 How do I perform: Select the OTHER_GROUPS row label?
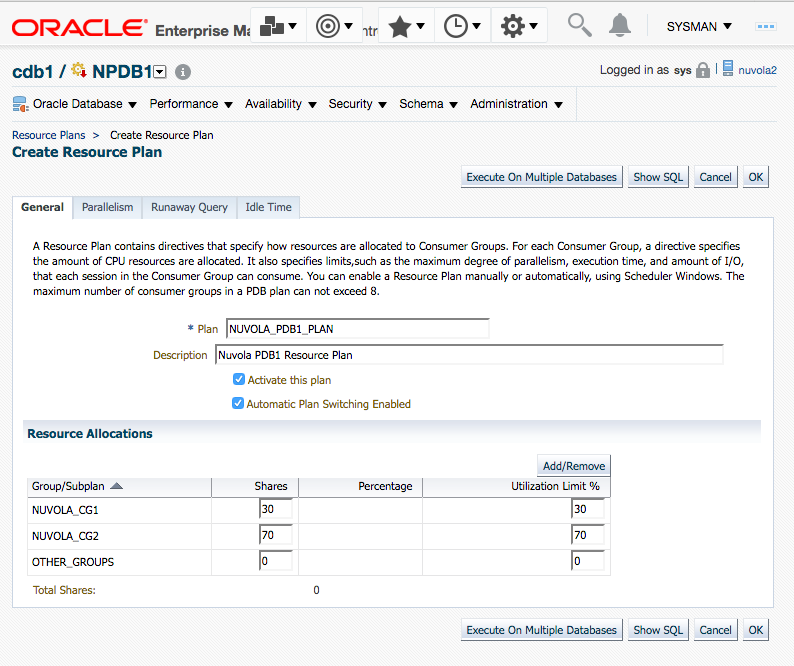tap(73, 562)
